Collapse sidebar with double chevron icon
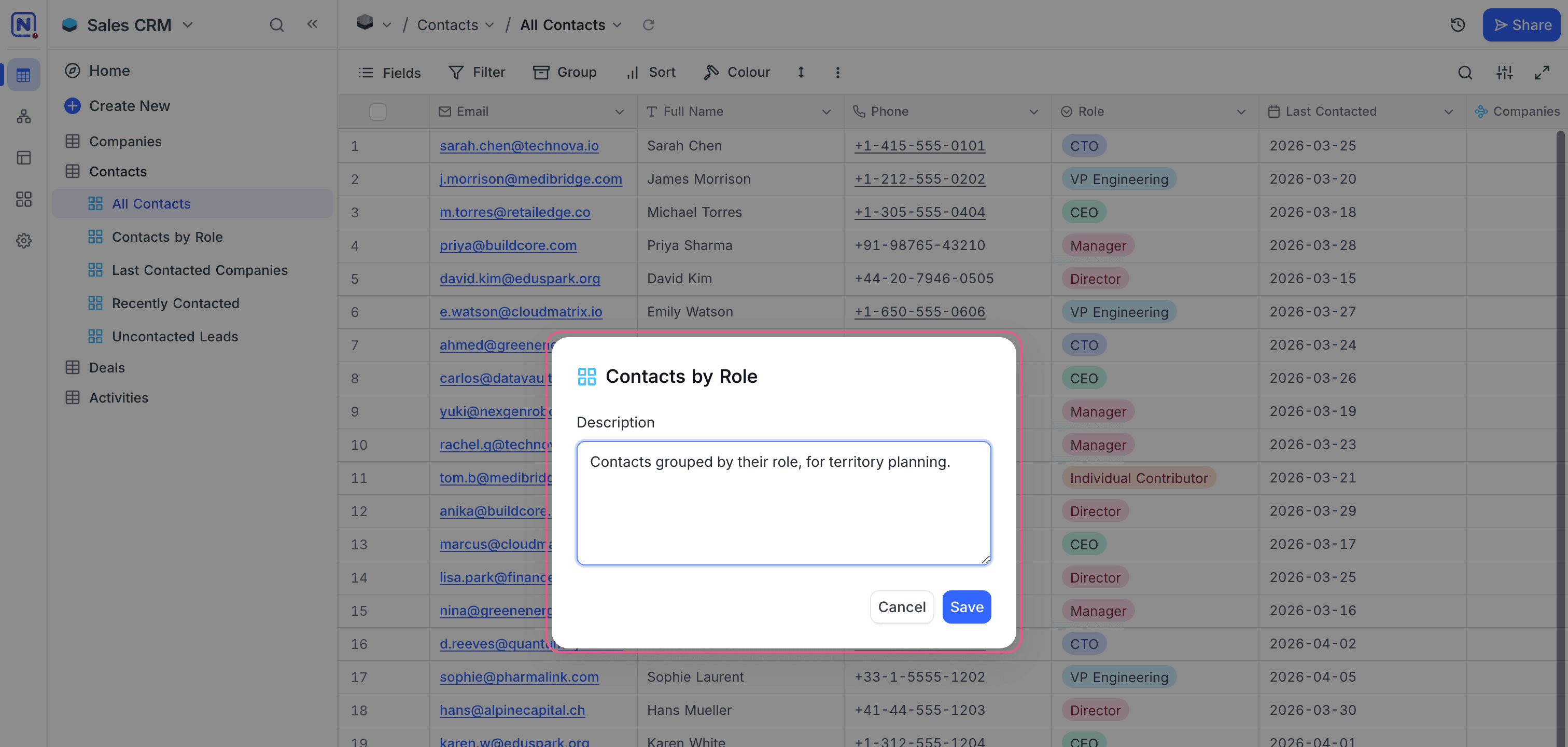The width and height of the screenshot is (1568, 747). tap(312, 24)
